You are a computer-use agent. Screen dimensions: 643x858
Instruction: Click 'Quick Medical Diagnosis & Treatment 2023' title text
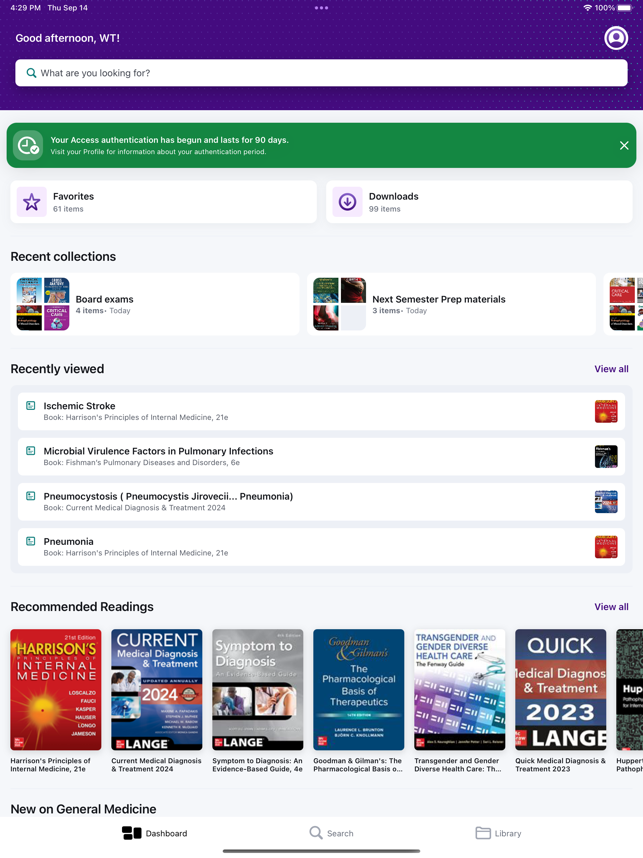560,764
